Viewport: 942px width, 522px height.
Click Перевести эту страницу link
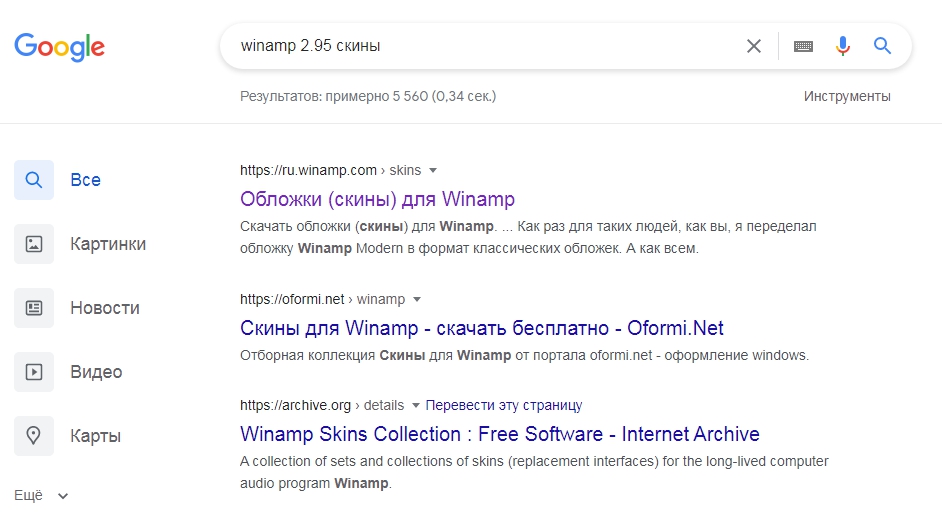pos(504,405)
